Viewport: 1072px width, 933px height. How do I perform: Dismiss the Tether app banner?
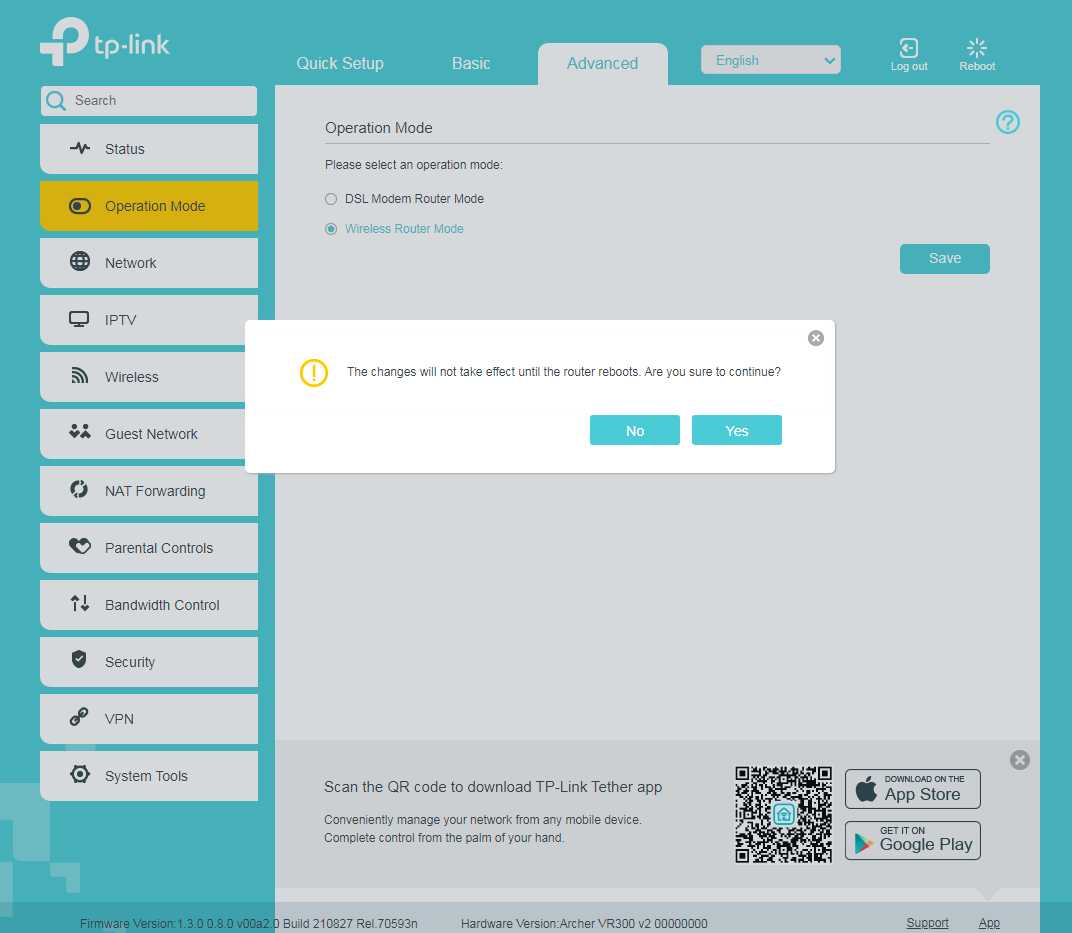coord(1020,760)
